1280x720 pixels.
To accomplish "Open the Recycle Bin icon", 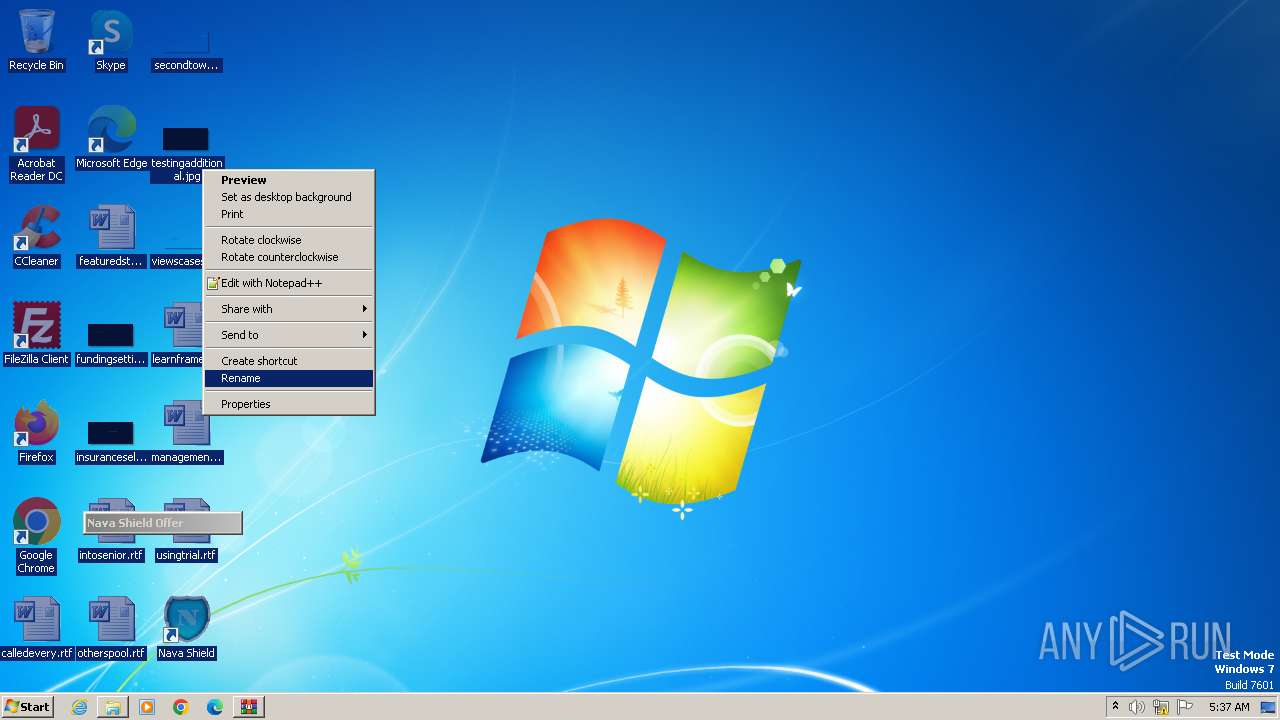I will coord(36,40).
